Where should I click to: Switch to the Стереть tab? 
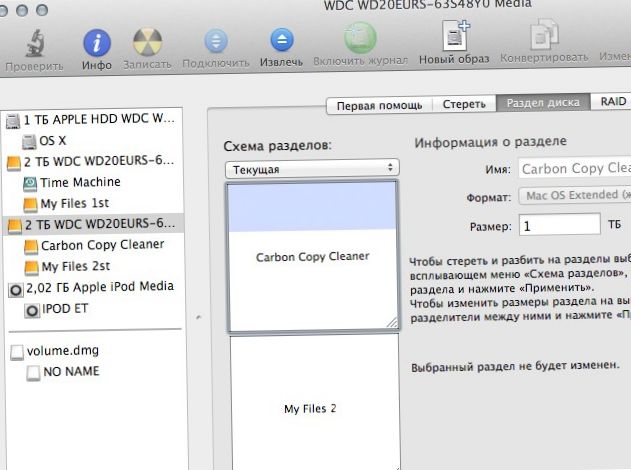coord(464,104)
